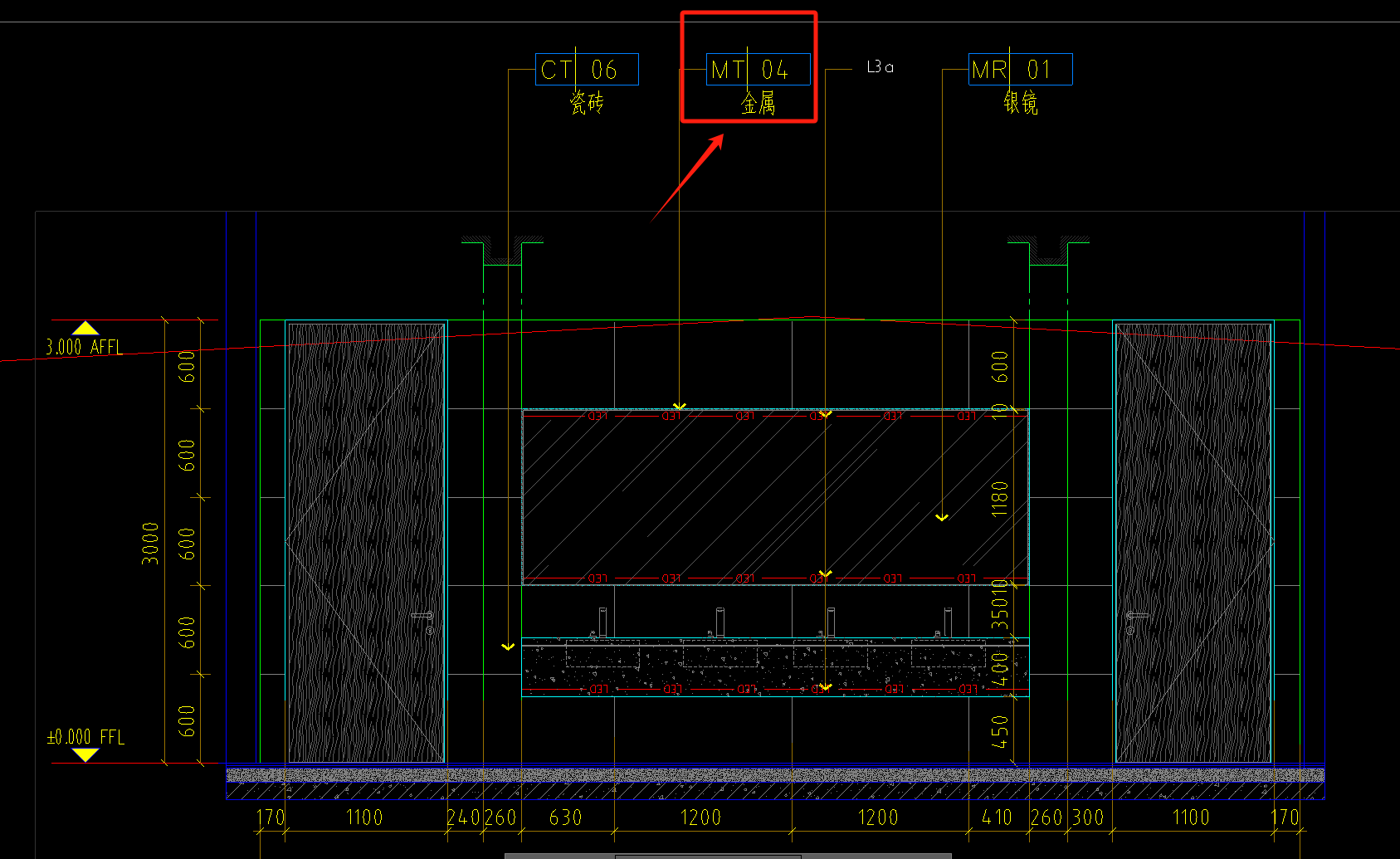This screenshot has width=1400, height=859.
Task: Select the yellow leader arrowhead inside the mirror
Action: click(x=942, y=517)
